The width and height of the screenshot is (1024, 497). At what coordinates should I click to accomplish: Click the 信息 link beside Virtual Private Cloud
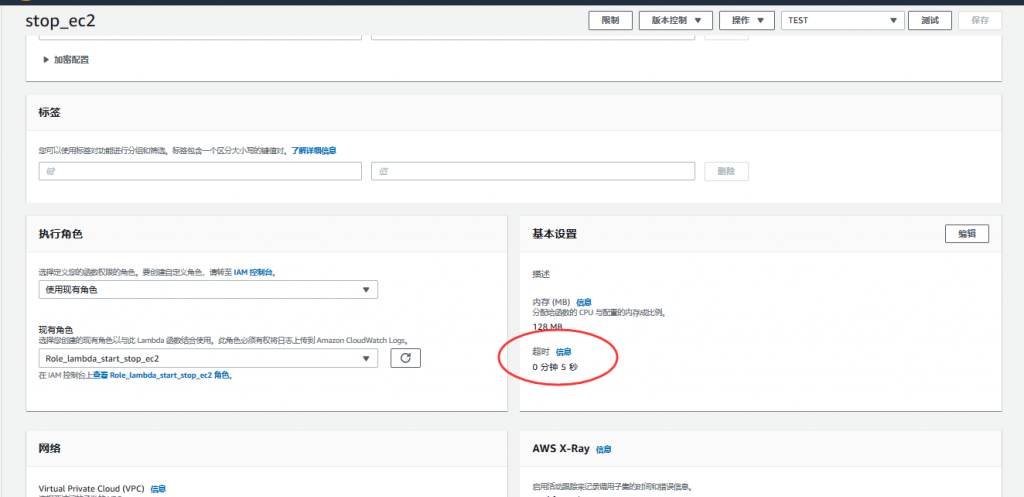pos(158,489)
